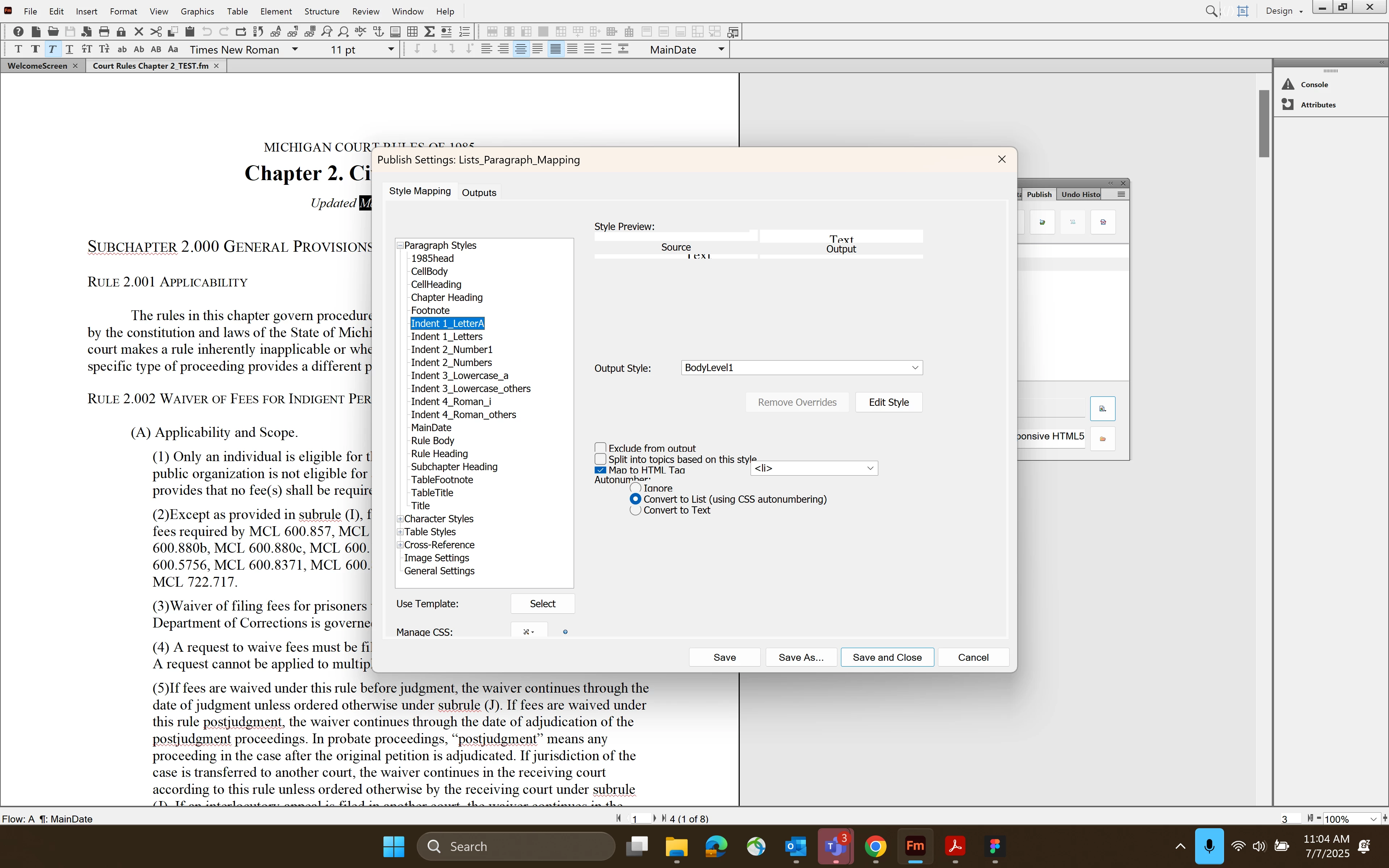The image size is (1389, 868).
Task: Click the Print icon in toolbar
Action: (x=104, y=31)
